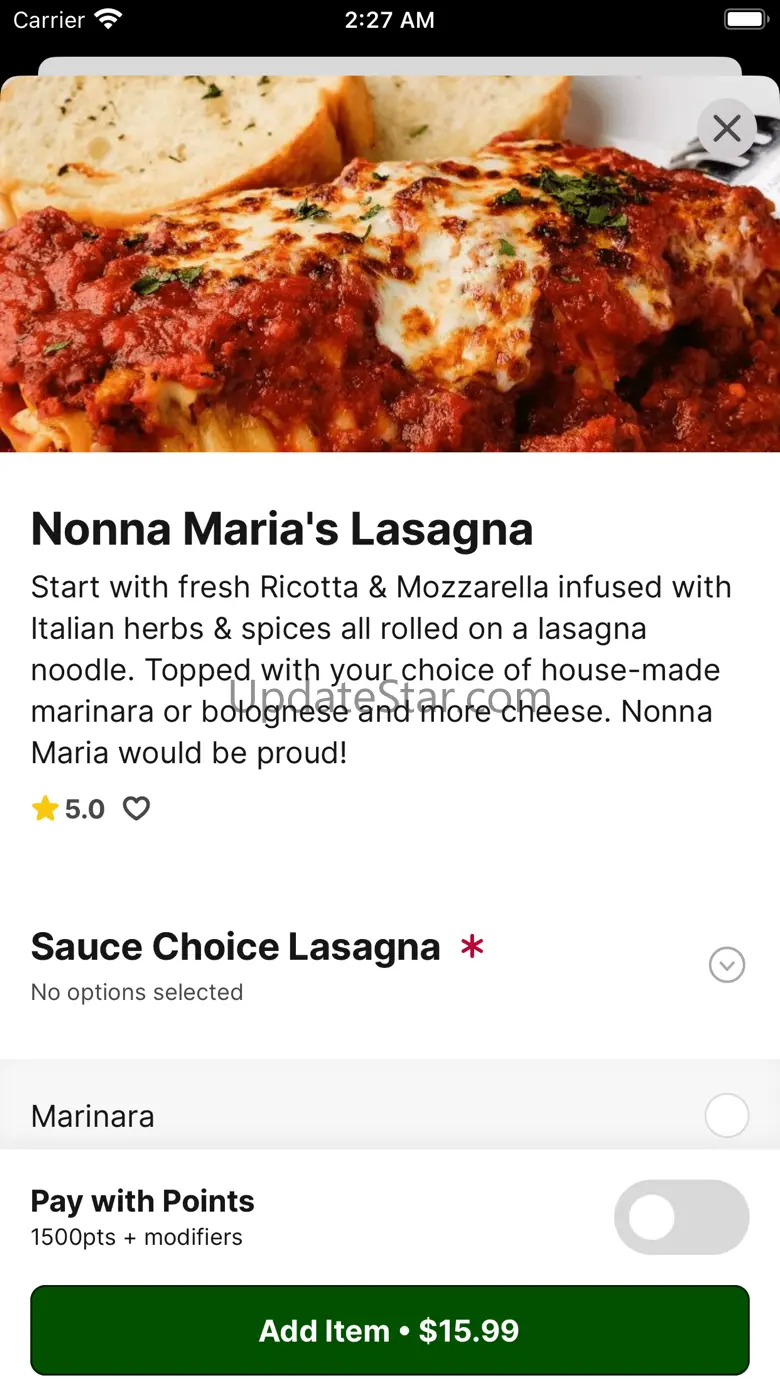Tap the 1500pts + modifiers text
This screenshot has width=780, height=1387.
(x=137, y=1237)
